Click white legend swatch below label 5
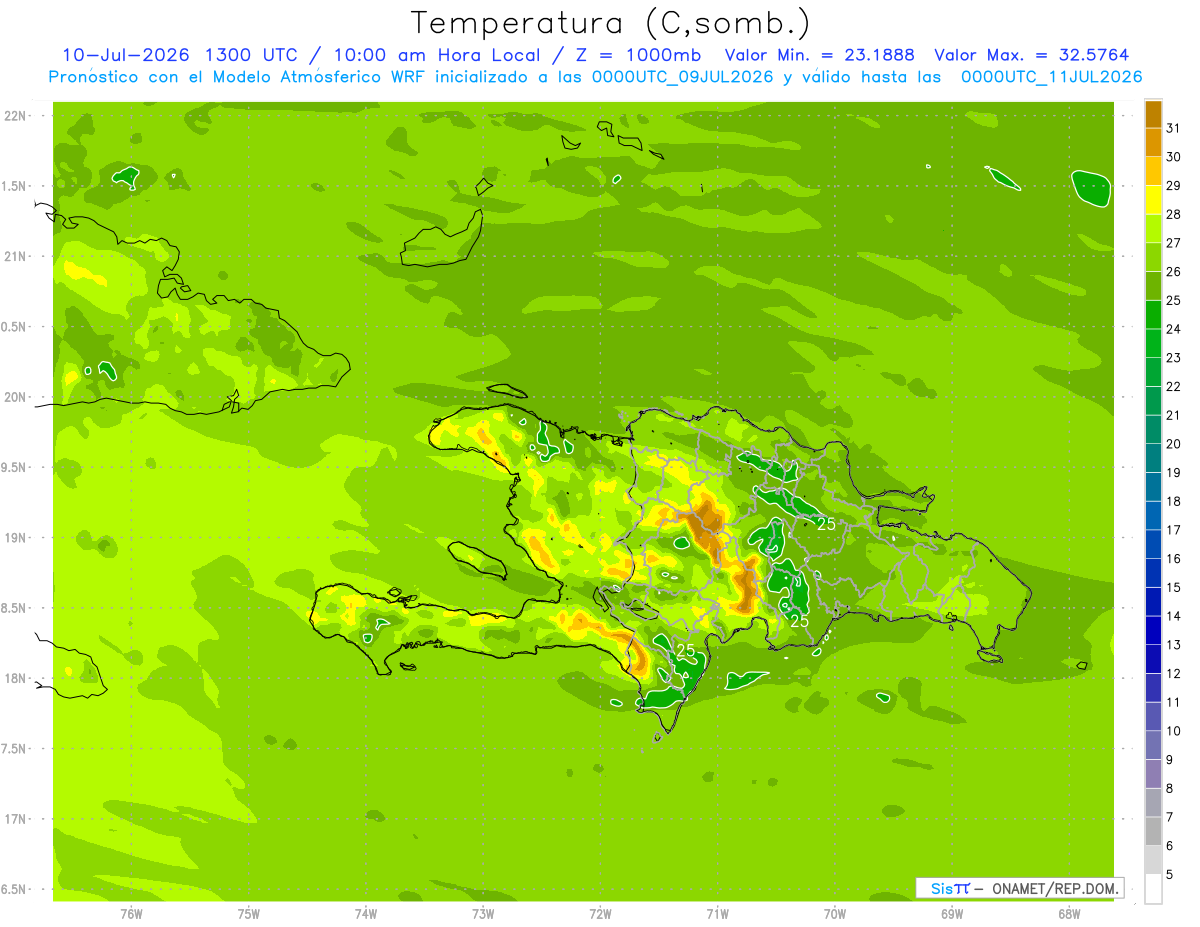The width and height of the screenshot is (1200, 927). pyautogui.click(x=1153, y=888)
